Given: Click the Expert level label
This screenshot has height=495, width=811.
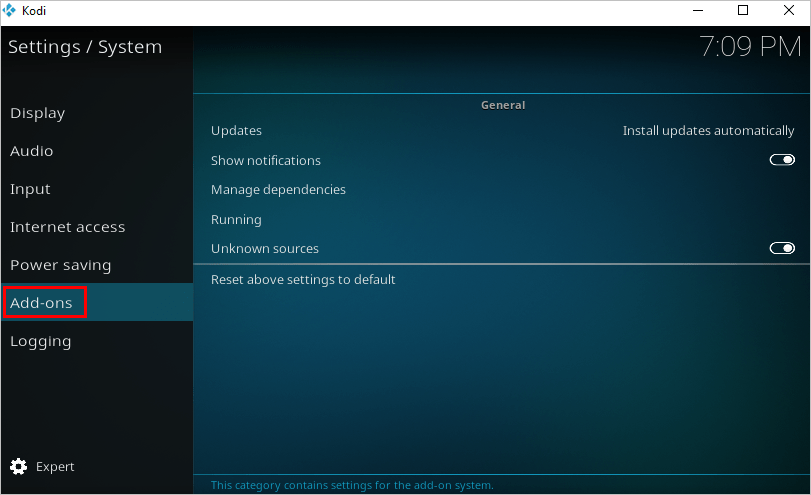Looking at the screenshot, I should [55, 467].
